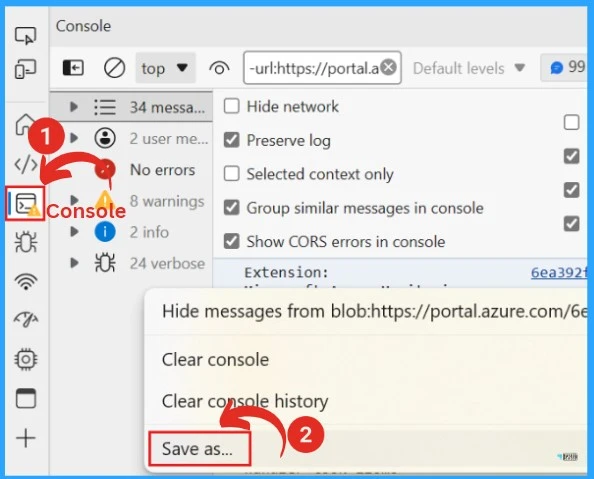Screen dimensions: 594x479
Task: Click the verbose bug icon in sidebar list
Action: pos(105,263)
